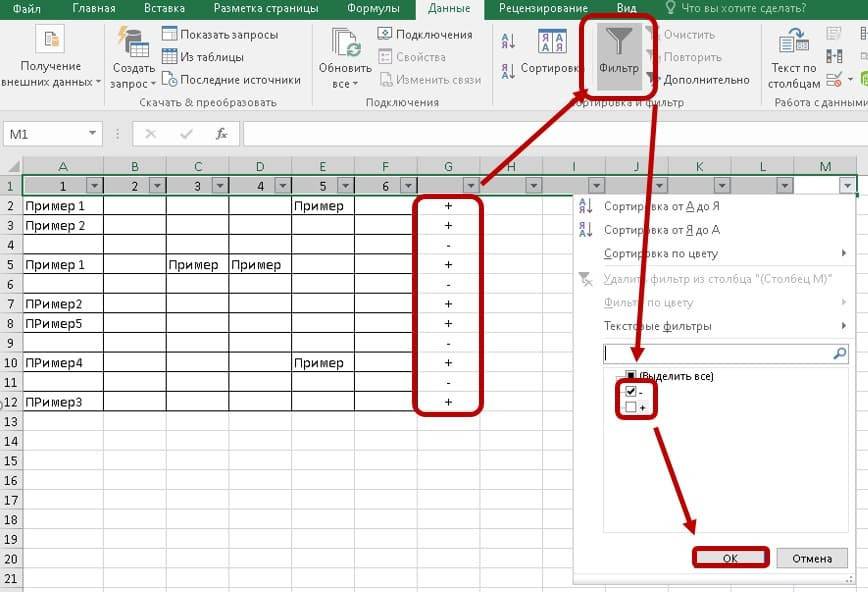The height and width of the screenshot is (592, 868).
Task: Select cell A12 containing ПРимер3
Action: click(x=63, y=402)
